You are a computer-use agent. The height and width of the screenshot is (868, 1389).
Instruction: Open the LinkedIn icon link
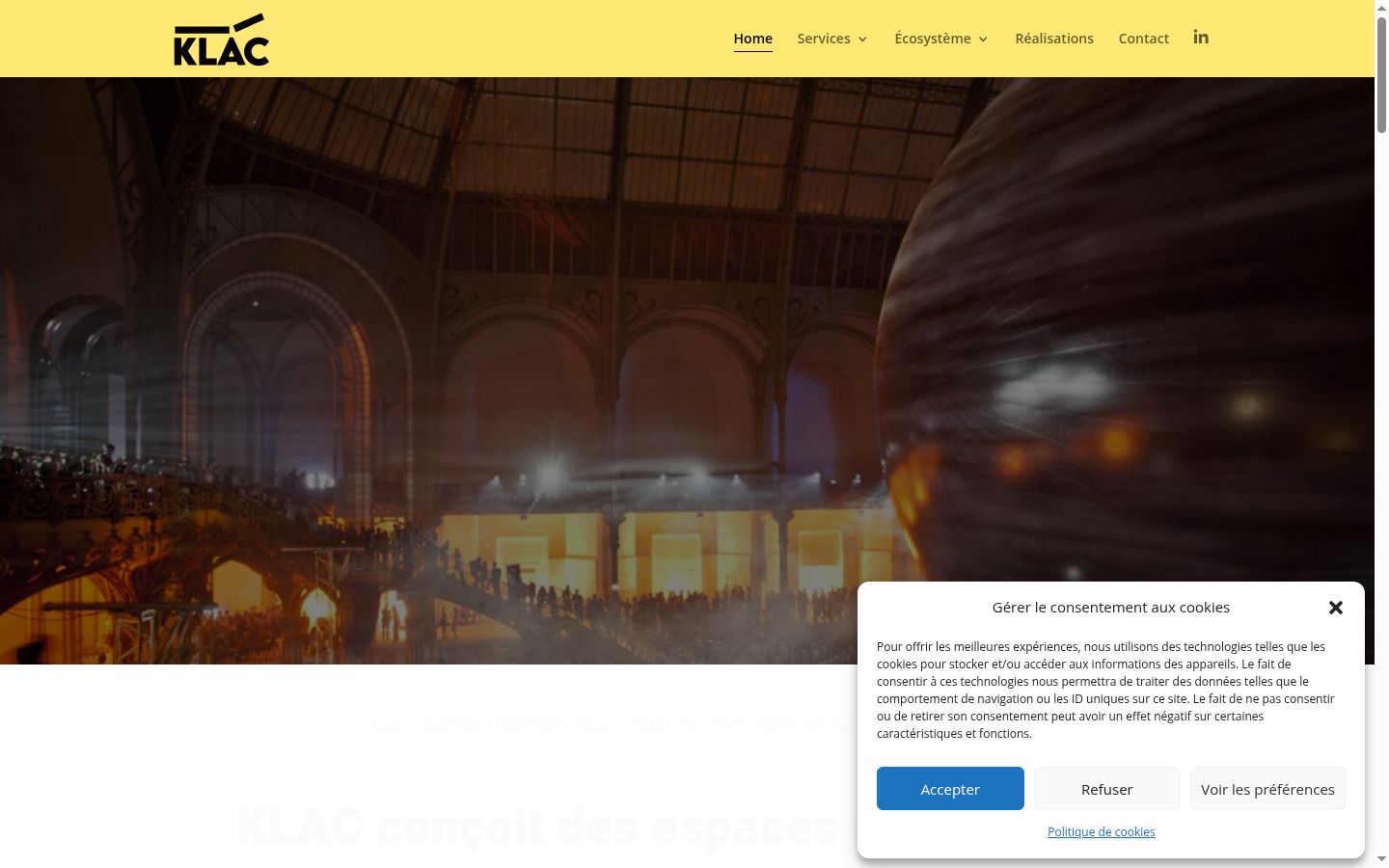click(x=1201, y=38)
